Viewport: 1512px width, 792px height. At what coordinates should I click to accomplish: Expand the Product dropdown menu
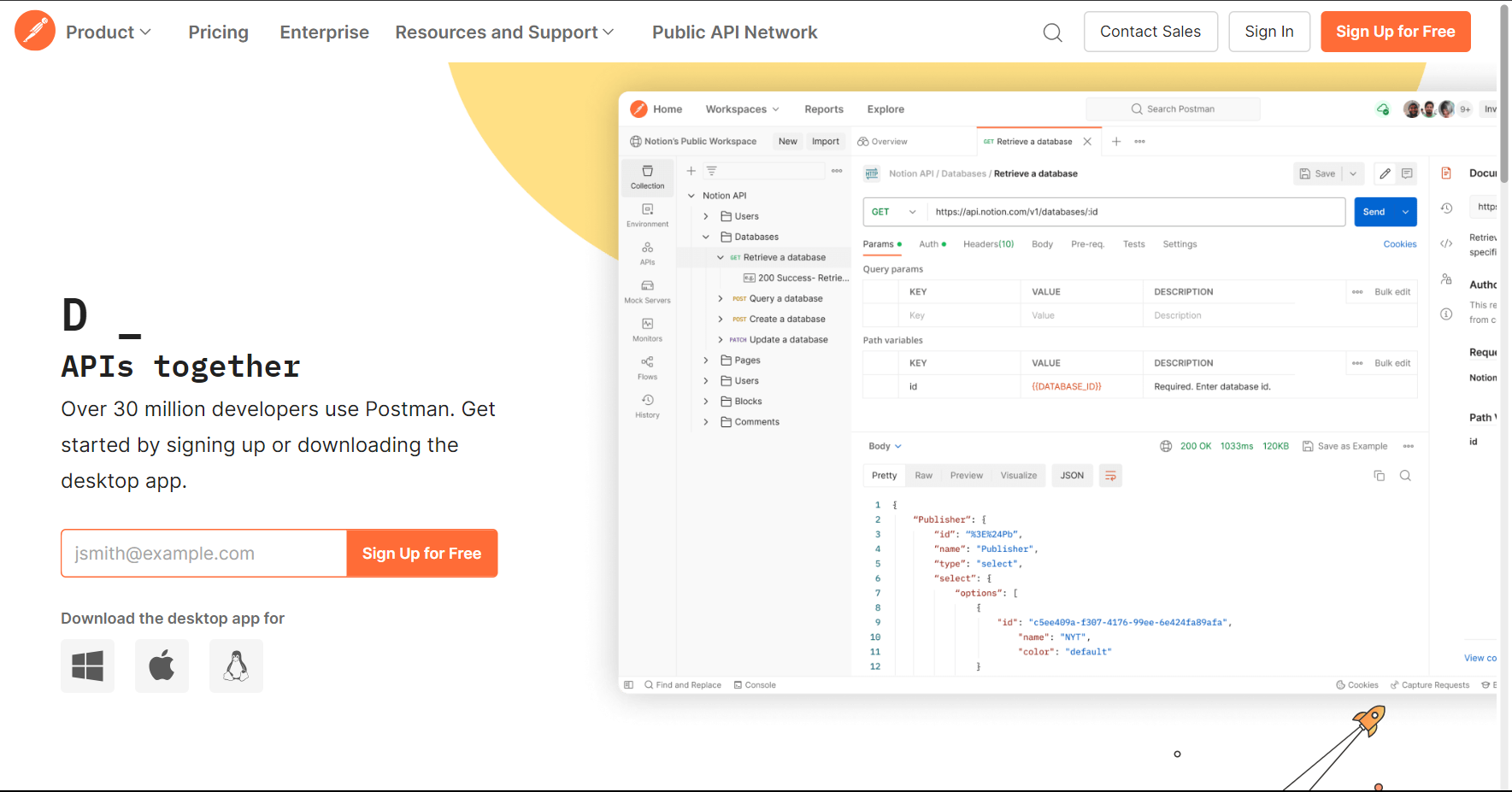[x=109, y=32]
